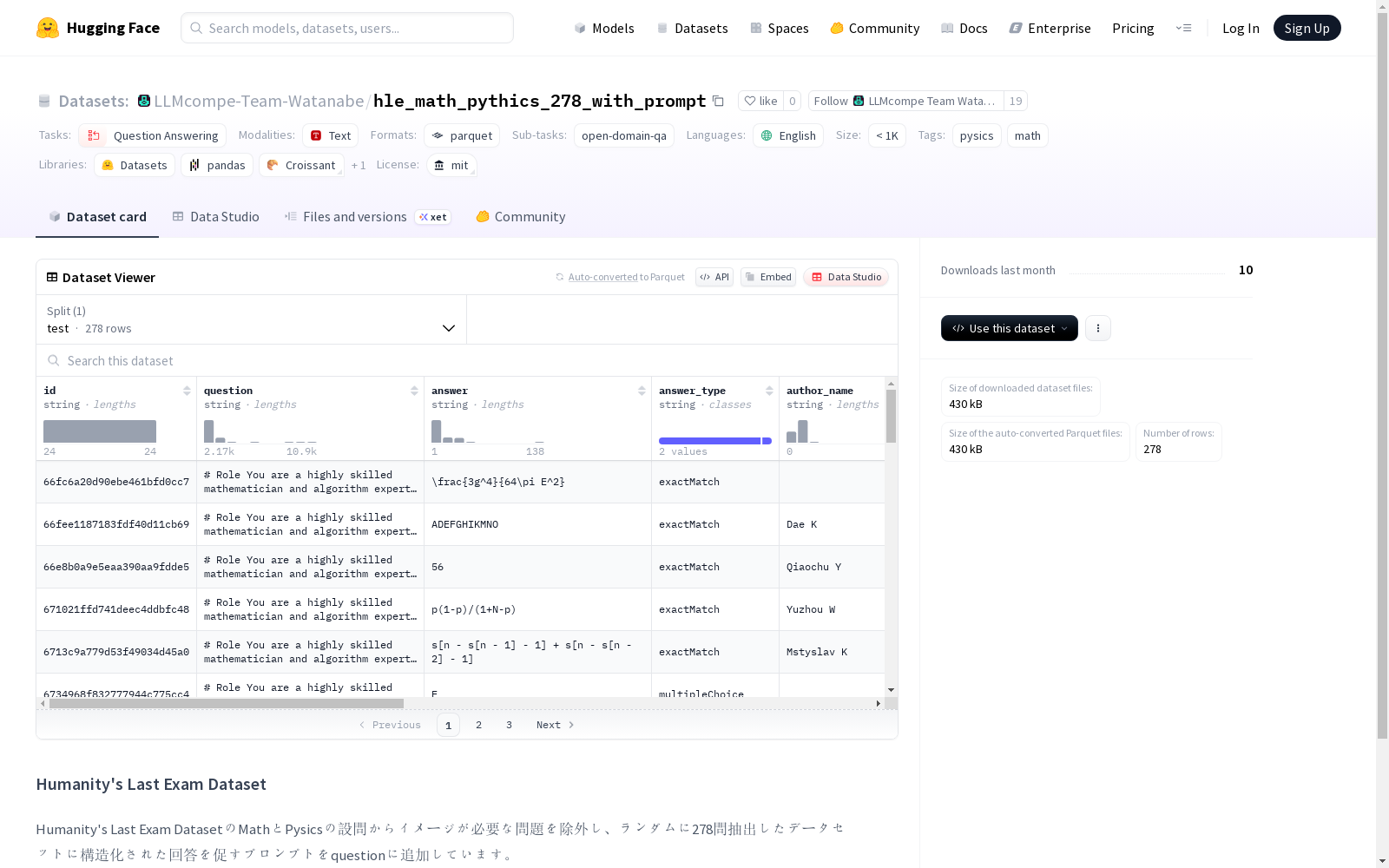Open the Files and versions tab
Screen dimensions: 1389x868
click(367, 217)
